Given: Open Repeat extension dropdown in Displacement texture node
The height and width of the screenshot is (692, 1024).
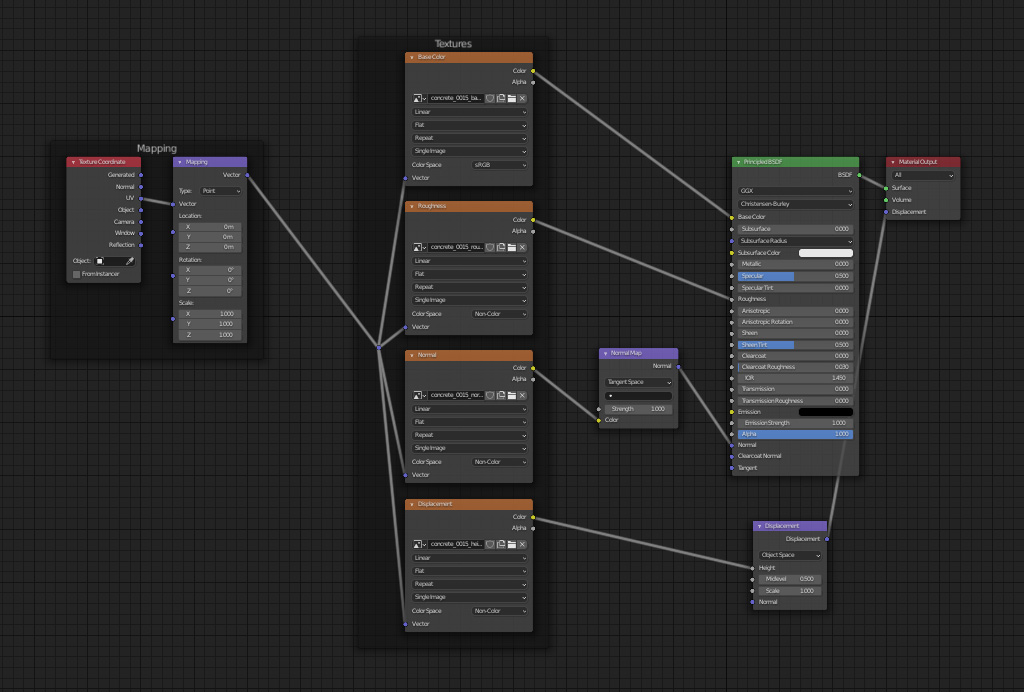Looking at the screenshot, I should coord(470,584).
